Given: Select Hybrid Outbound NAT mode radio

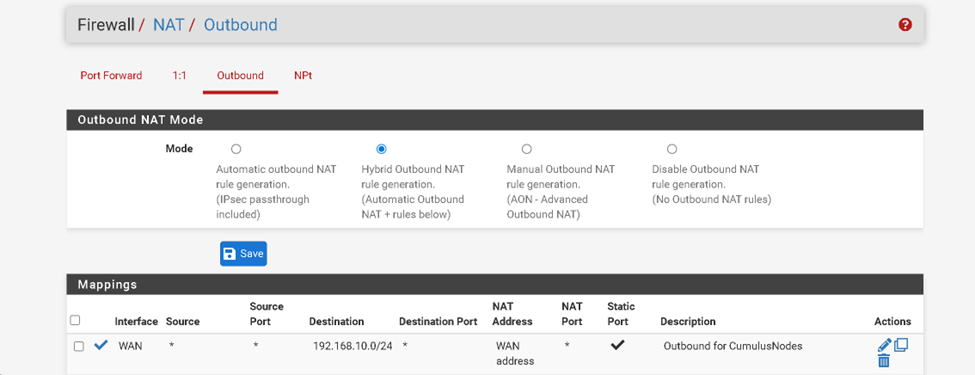Looking at the screenshot, I should tap(381, 149).
